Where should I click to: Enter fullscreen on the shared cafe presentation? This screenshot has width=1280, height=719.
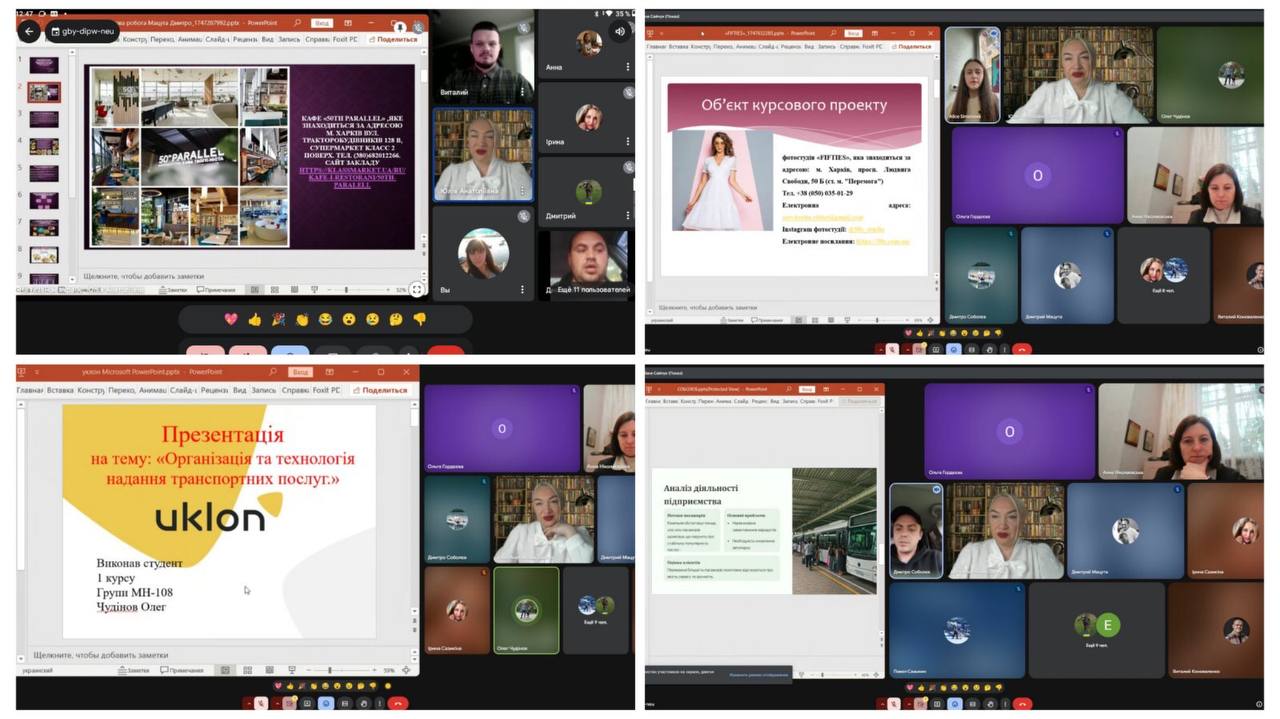click(417, 289)
